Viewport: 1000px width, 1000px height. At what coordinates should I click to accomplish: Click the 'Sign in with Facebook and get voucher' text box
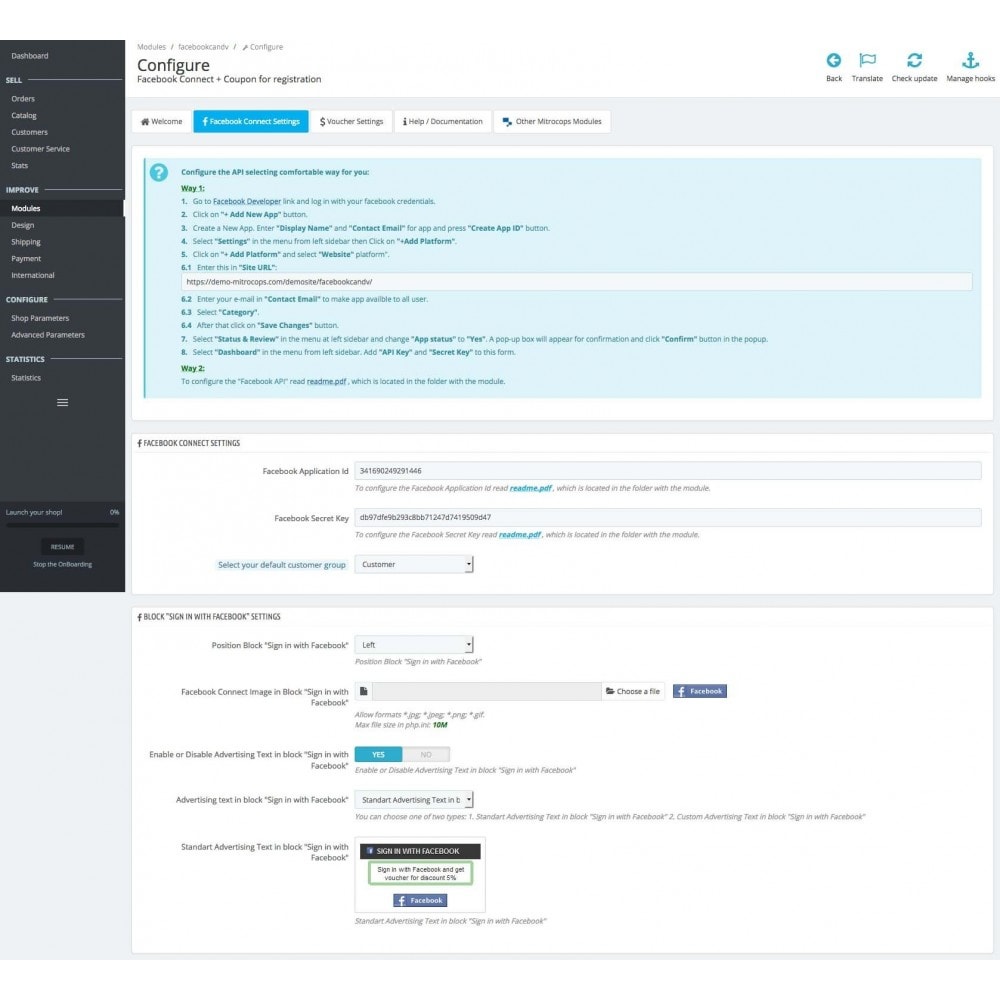(x=420, y=874)
